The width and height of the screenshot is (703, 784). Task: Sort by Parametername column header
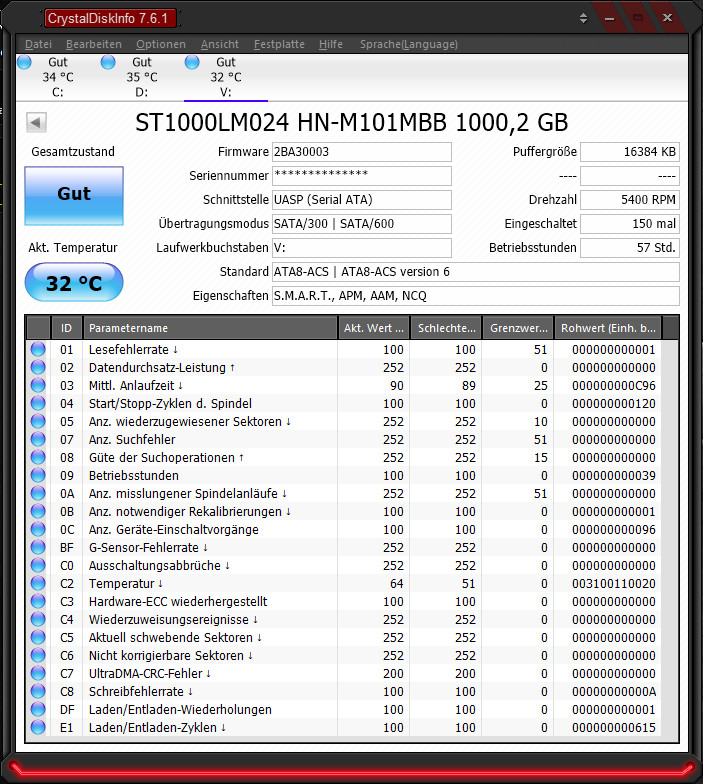210,328
